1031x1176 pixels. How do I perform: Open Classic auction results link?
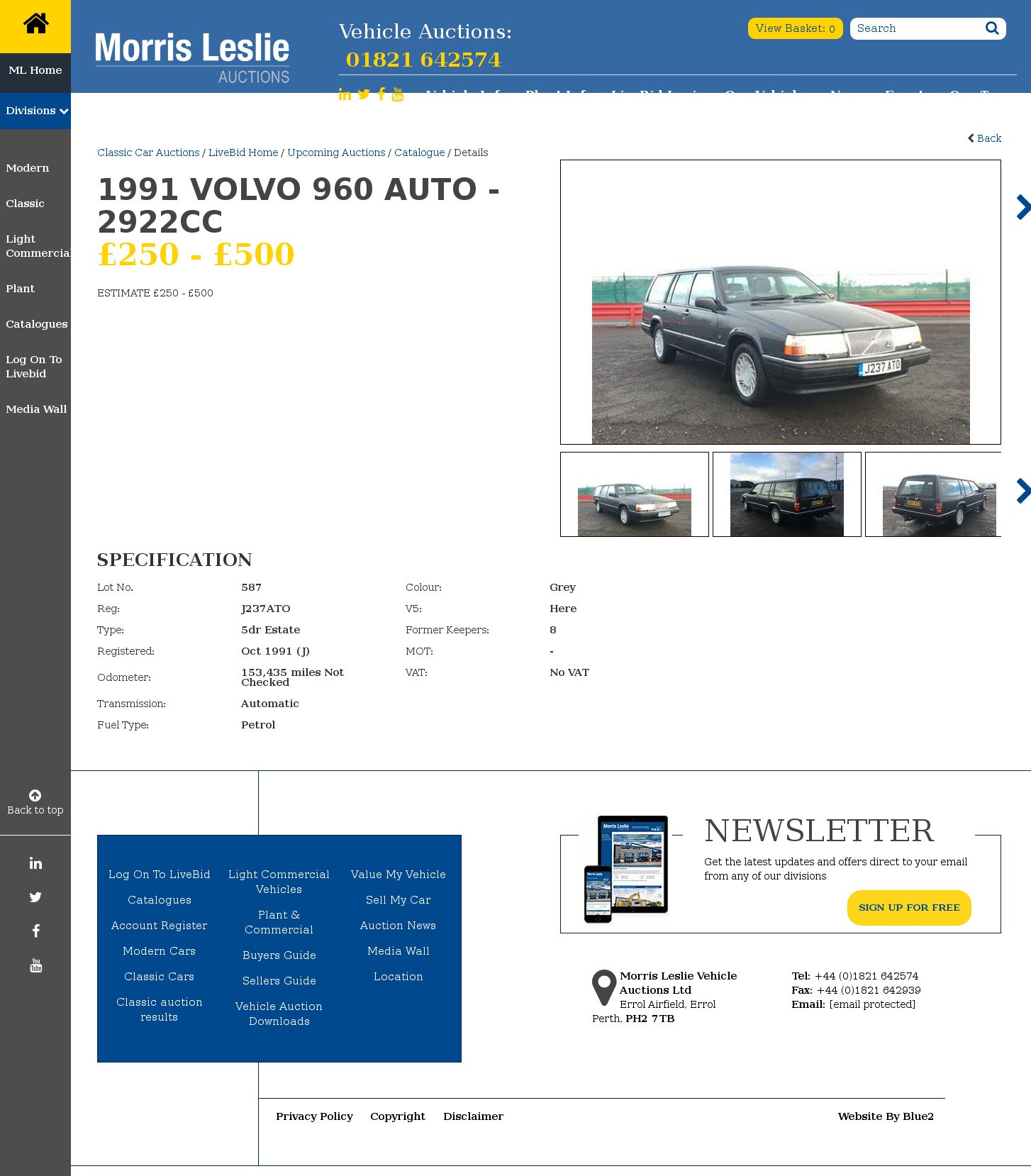(160, 1009)
